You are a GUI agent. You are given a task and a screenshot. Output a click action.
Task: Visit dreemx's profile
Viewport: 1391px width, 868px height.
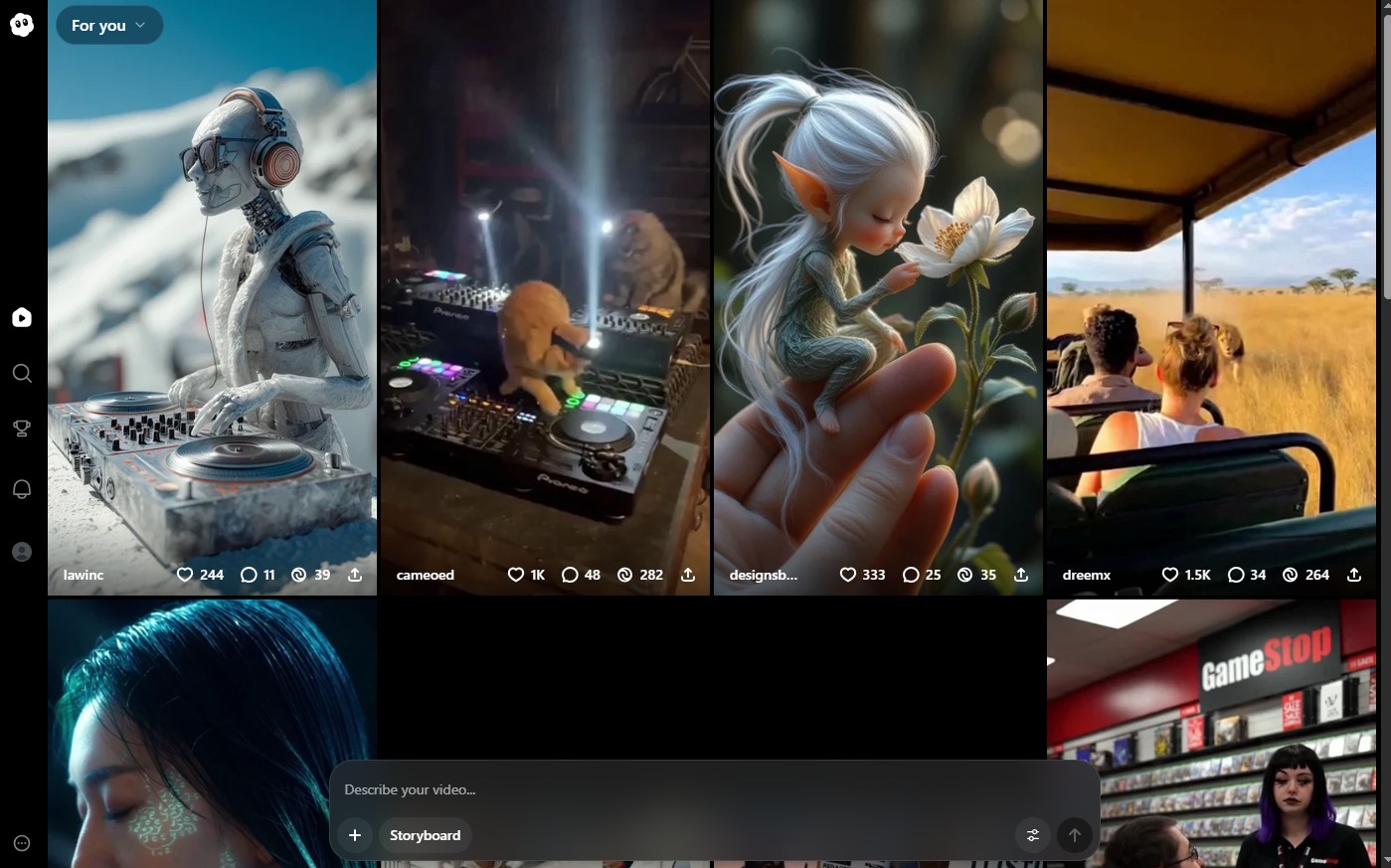tap(1087, 575)
